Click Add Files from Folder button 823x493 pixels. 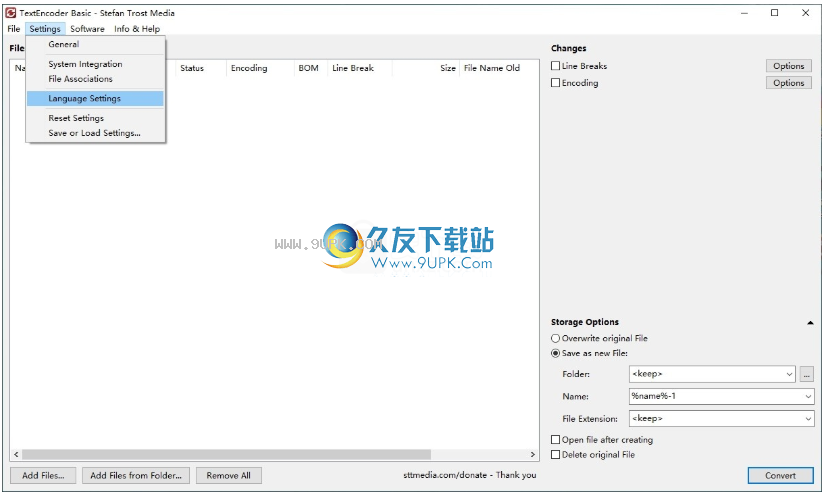(136, 475)
